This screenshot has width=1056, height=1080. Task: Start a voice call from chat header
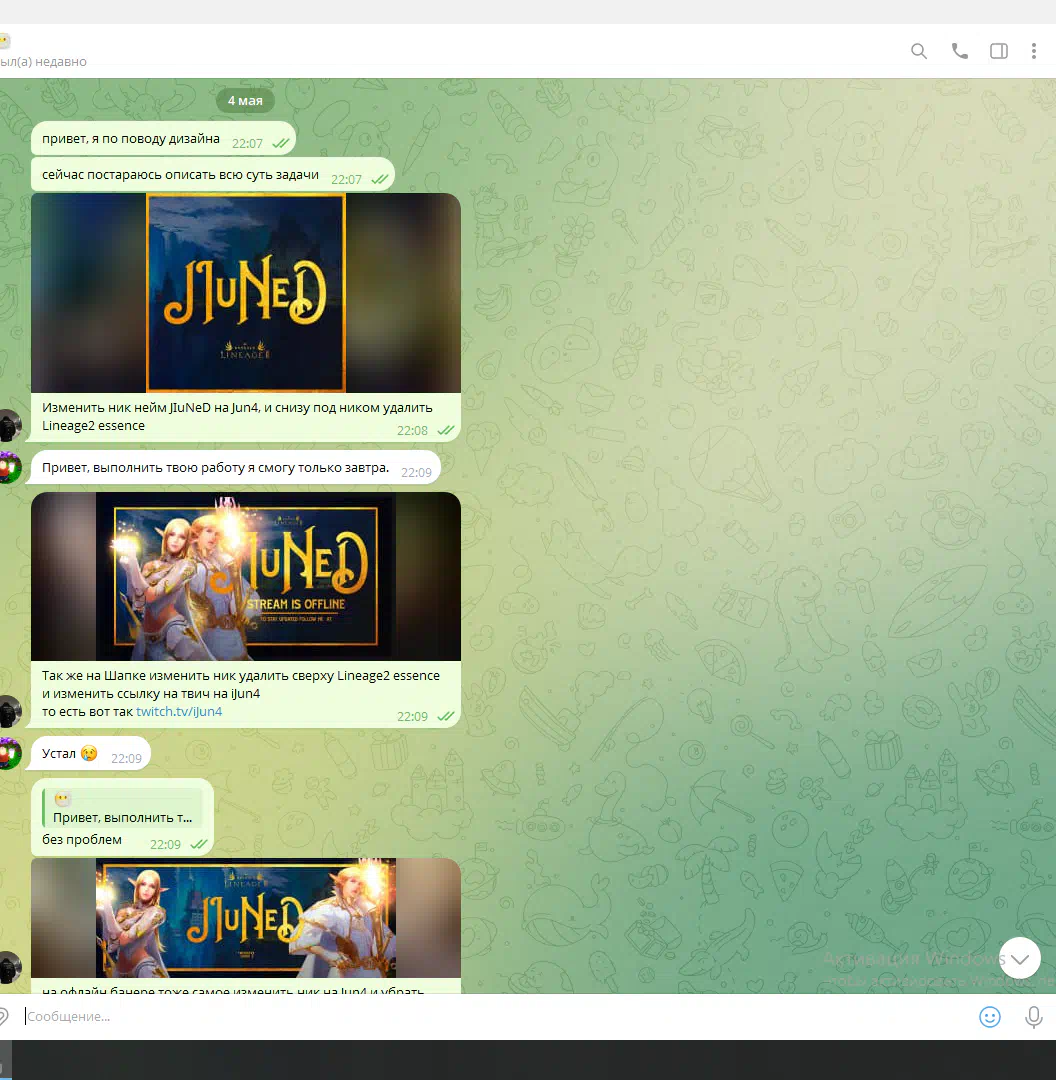960,51
